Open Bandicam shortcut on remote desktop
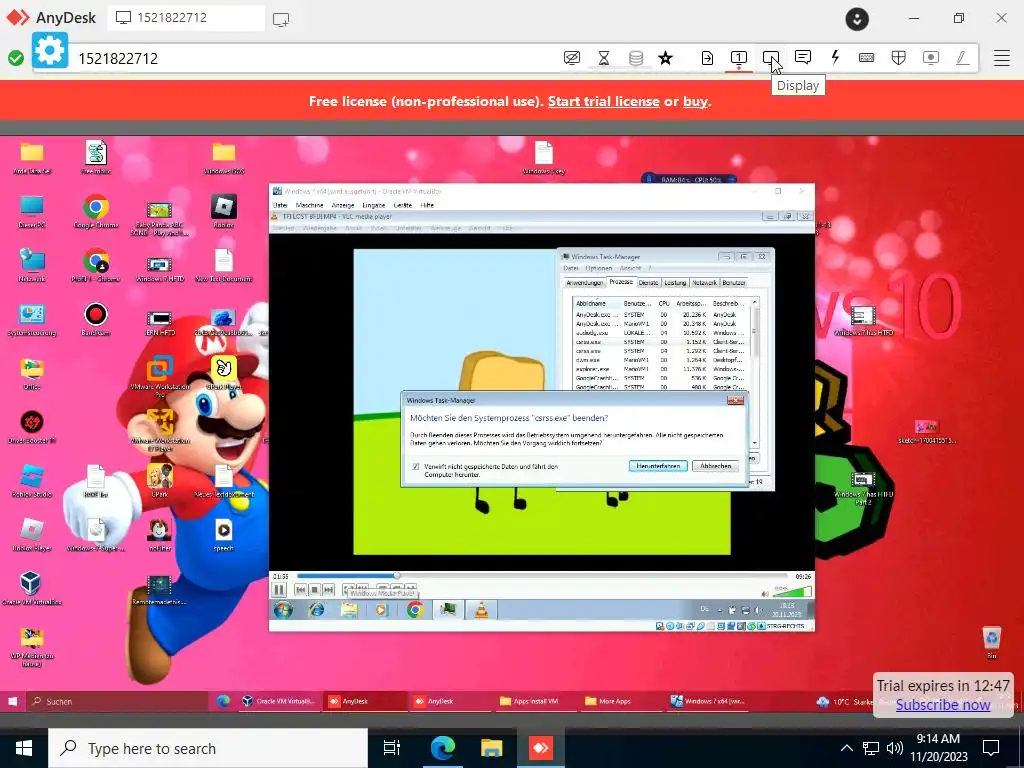The image size is (1024, 768). tap(96, 319)
